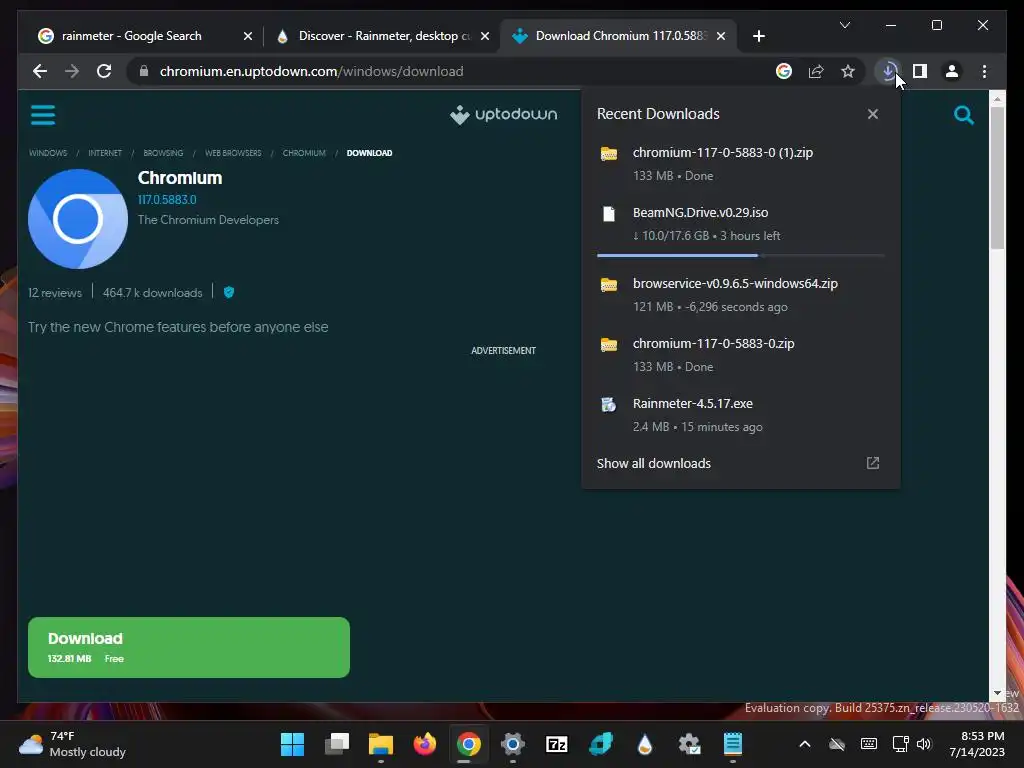Open Chrome three-dot menu

point(984,71)
